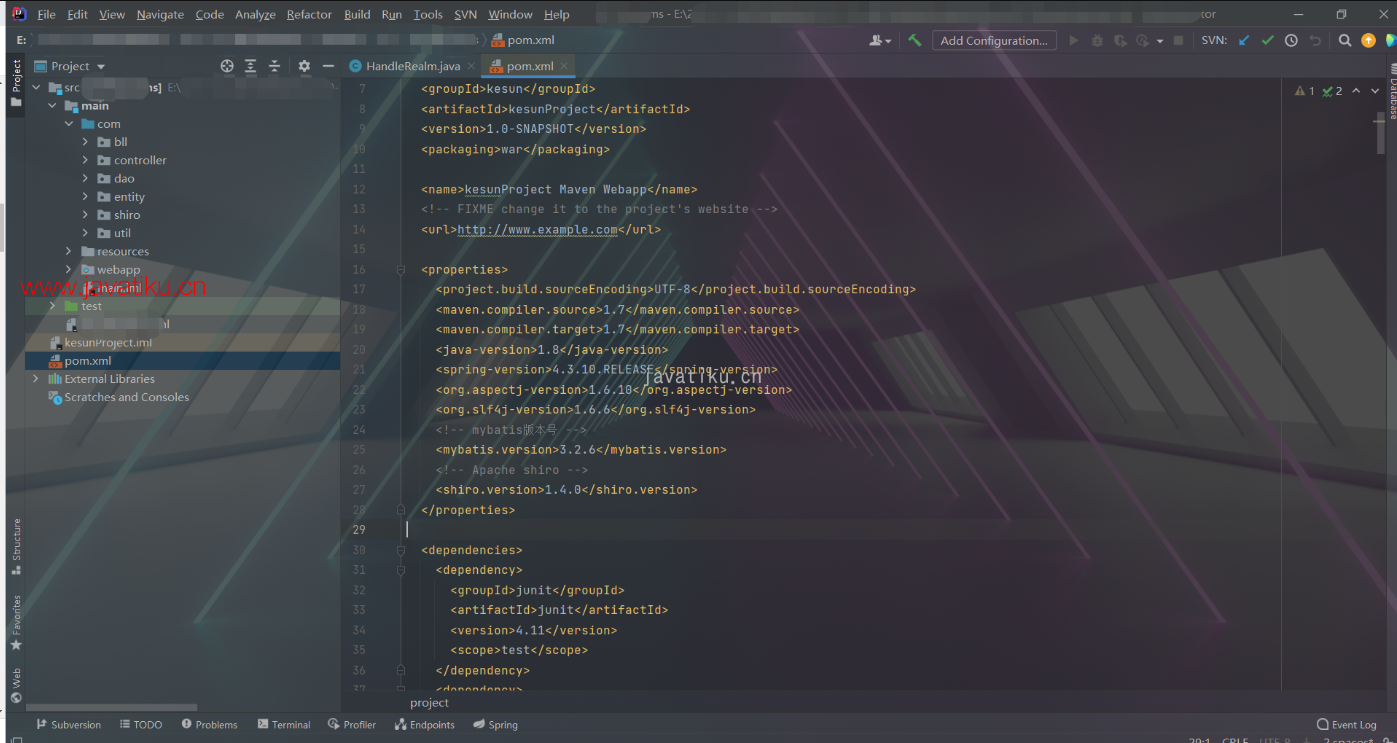This screenshot has width=1397, height=743.
Task: Open the Project view dropdown
Action: click(x=70, y=66)
